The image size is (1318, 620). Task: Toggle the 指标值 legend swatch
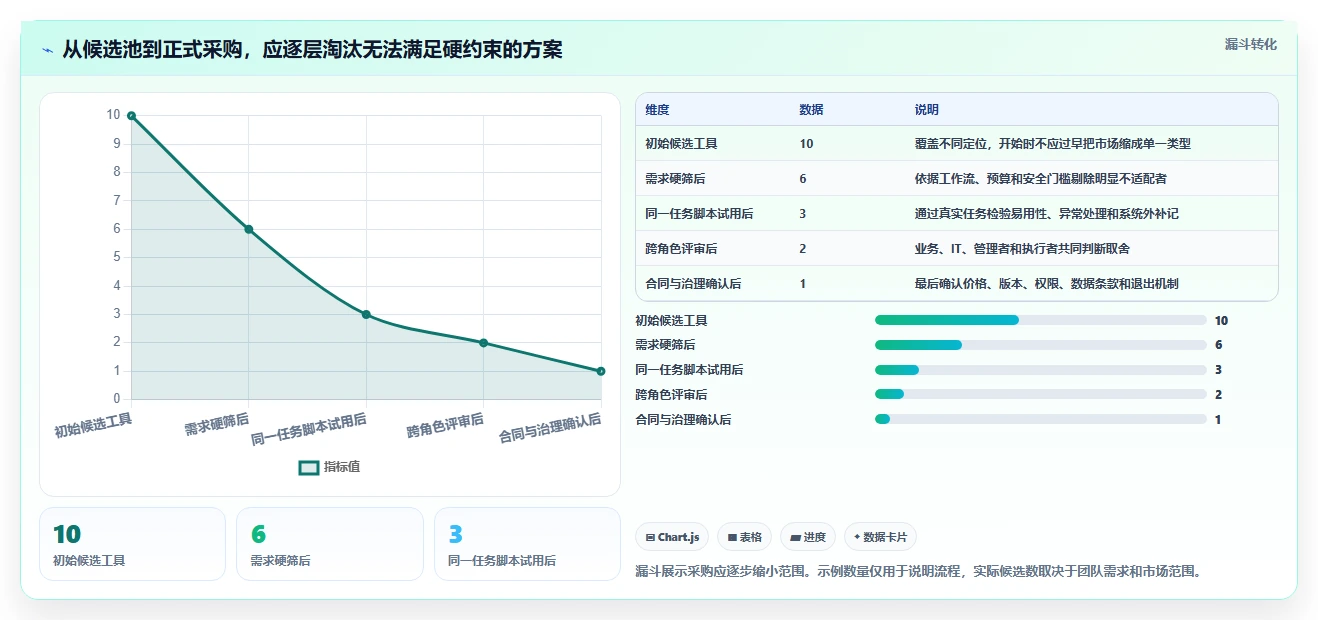click(x=309, y=467)
